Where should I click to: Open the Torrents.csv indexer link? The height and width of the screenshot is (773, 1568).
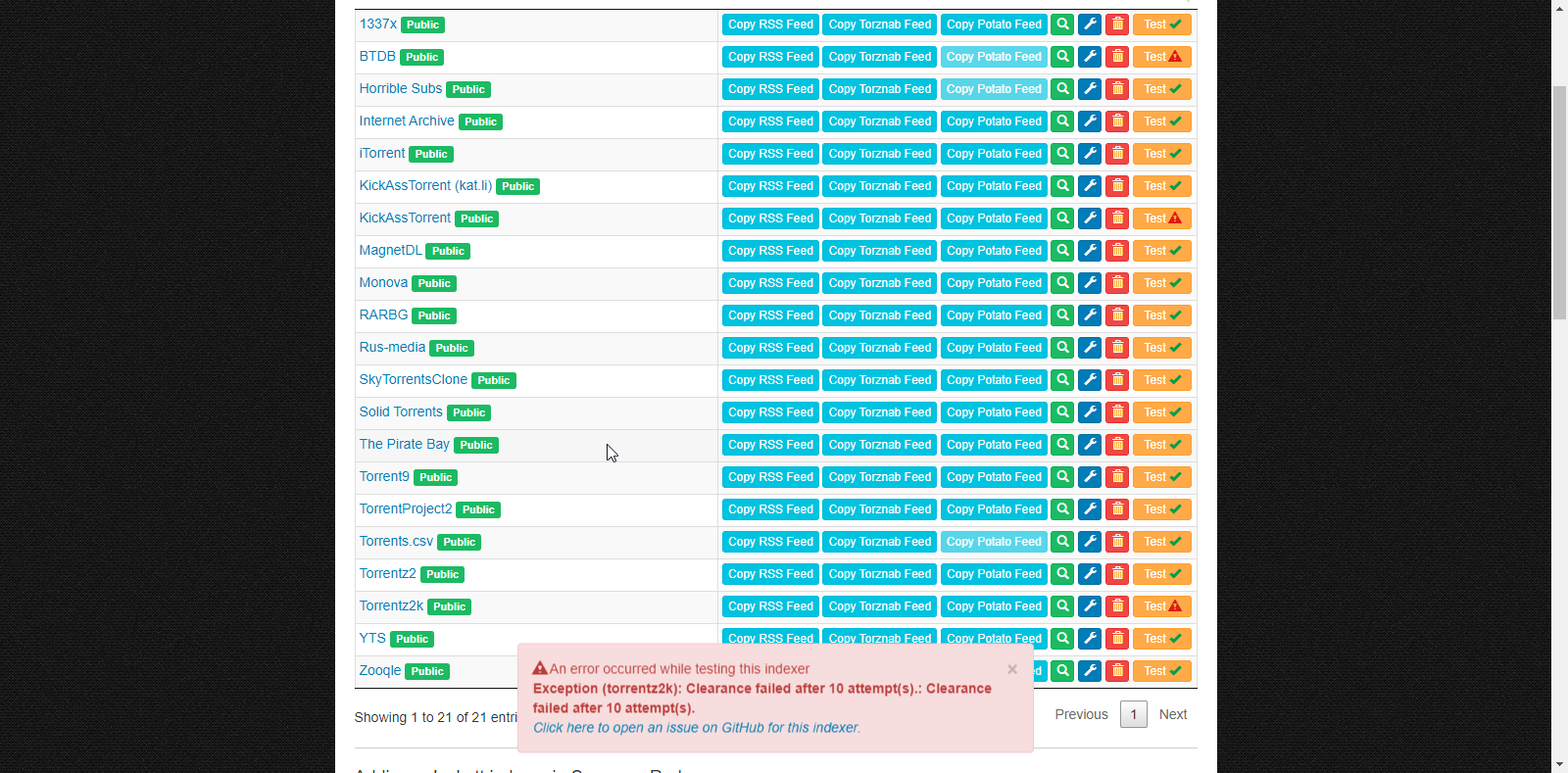(x=396, y=541)
